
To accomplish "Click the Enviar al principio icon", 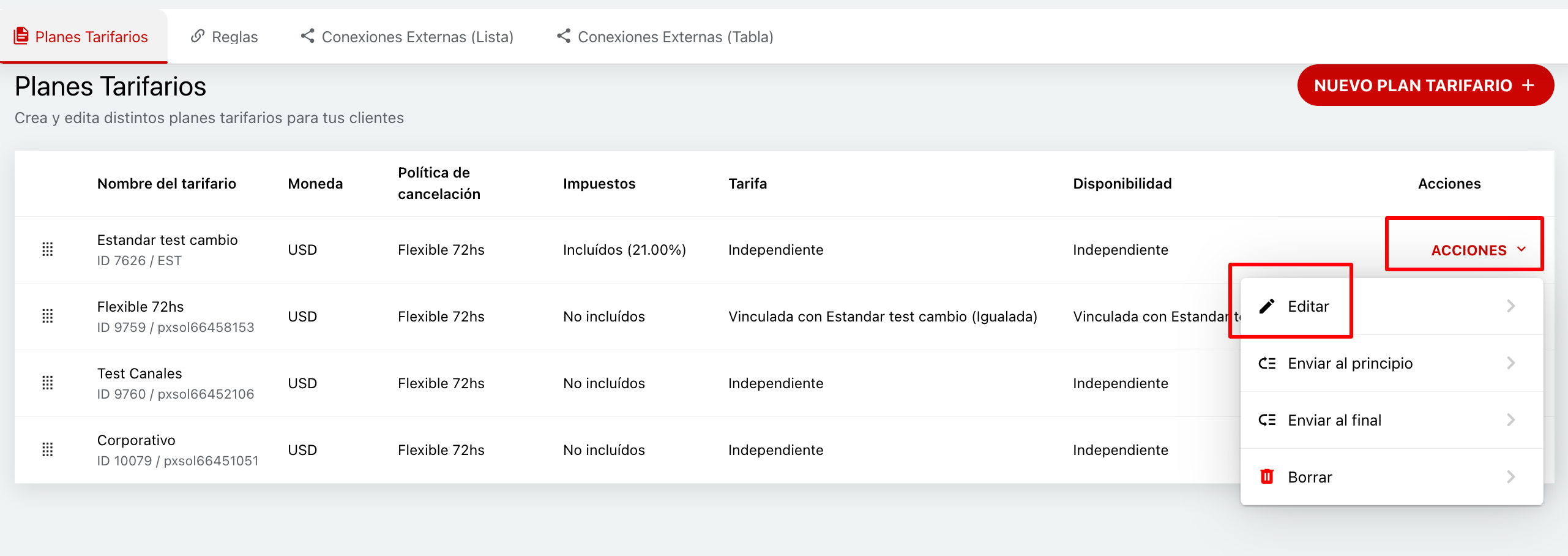I will click(1266, 363).
